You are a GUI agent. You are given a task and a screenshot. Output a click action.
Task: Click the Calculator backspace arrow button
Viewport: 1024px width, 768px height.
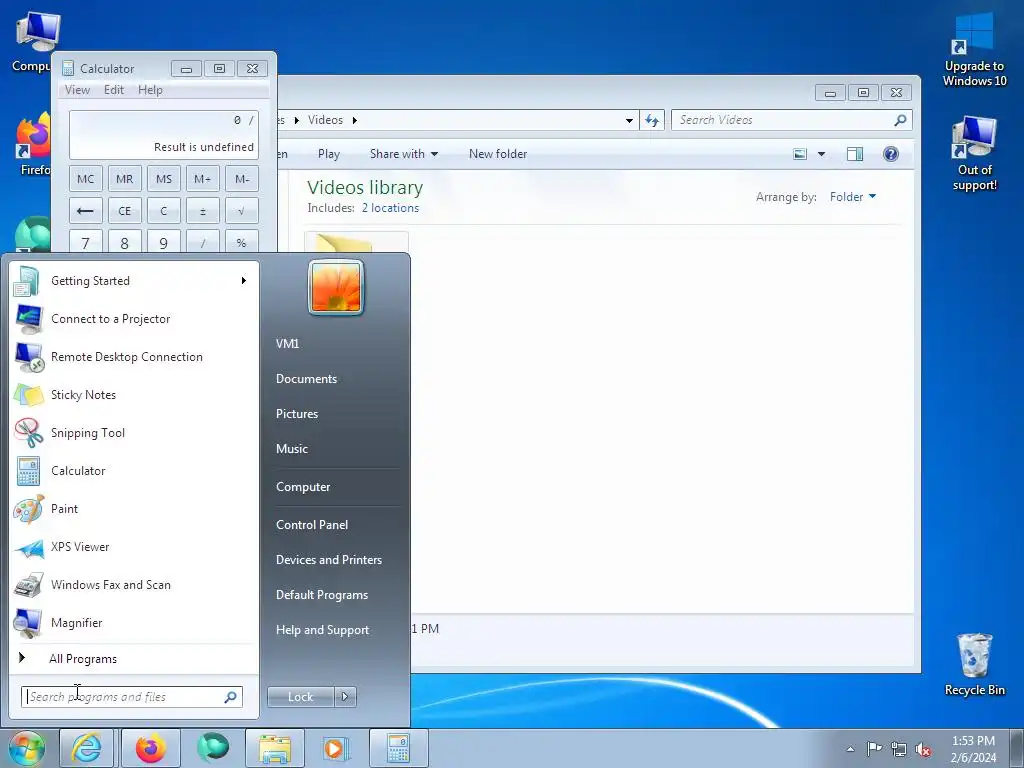pos(86,211)
